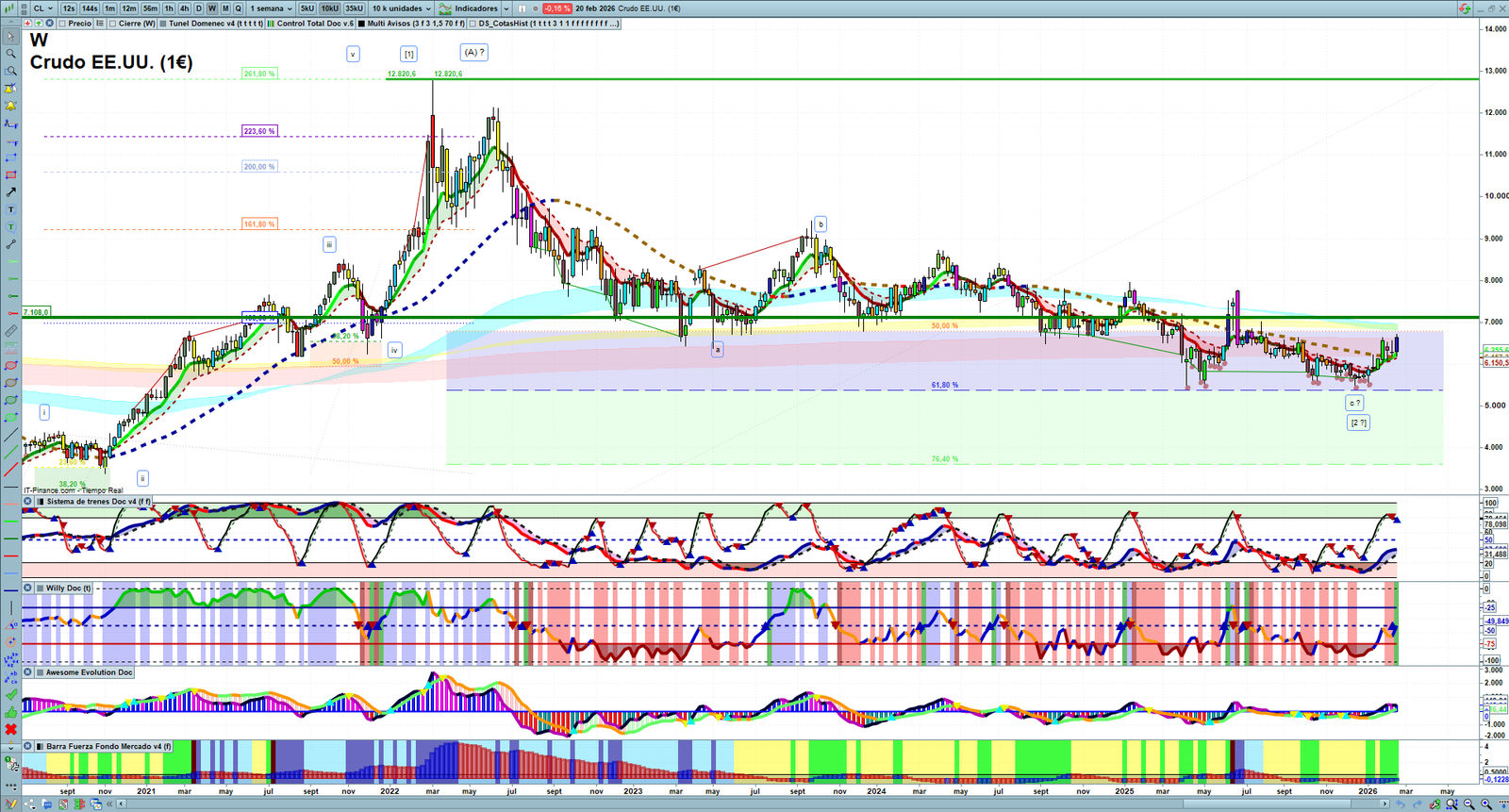Close the Willy Doc indicator panel
This screenshot has height=812, width=1509.
(27, 588)
